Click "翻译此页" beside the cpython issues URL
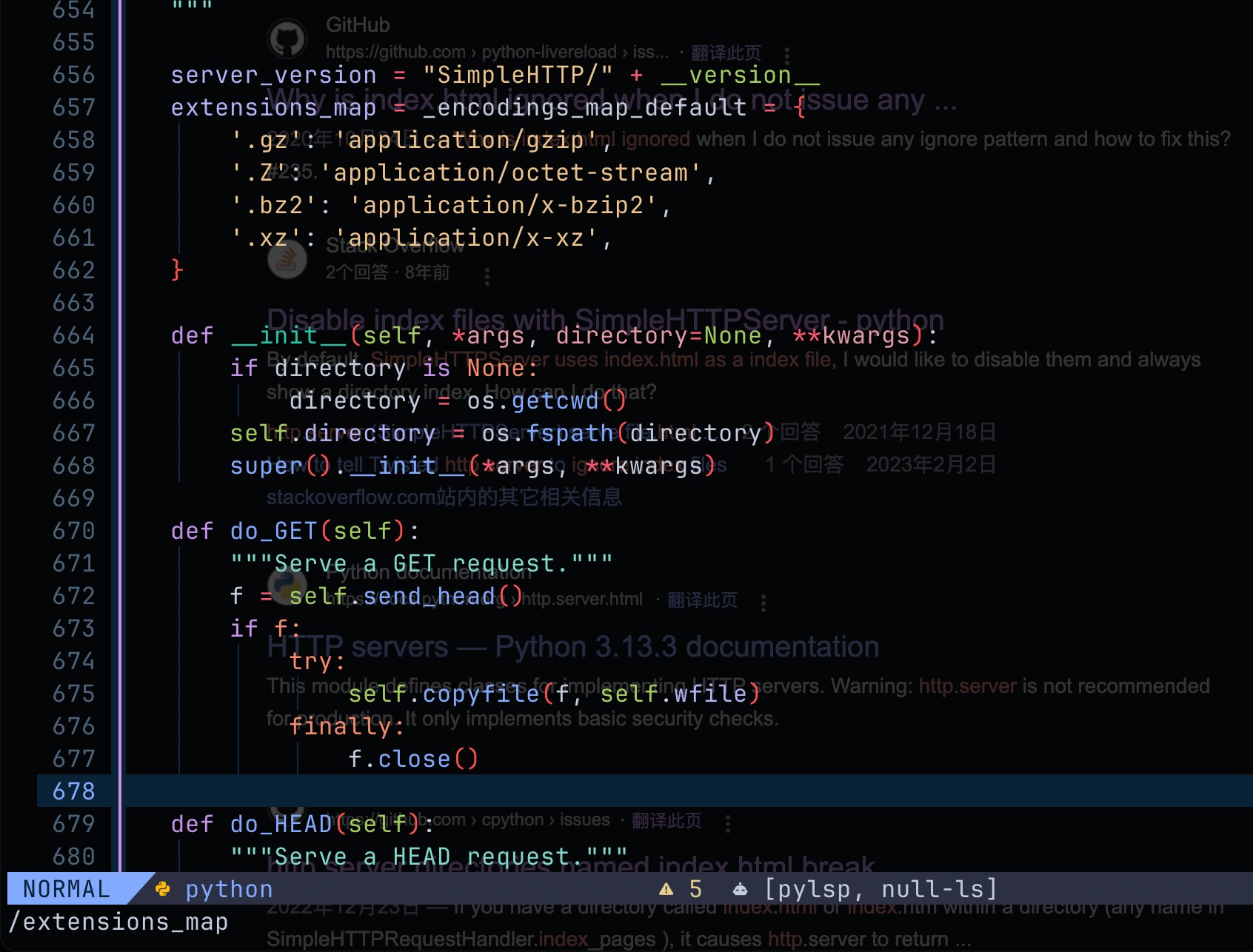 tap(666, 820)
